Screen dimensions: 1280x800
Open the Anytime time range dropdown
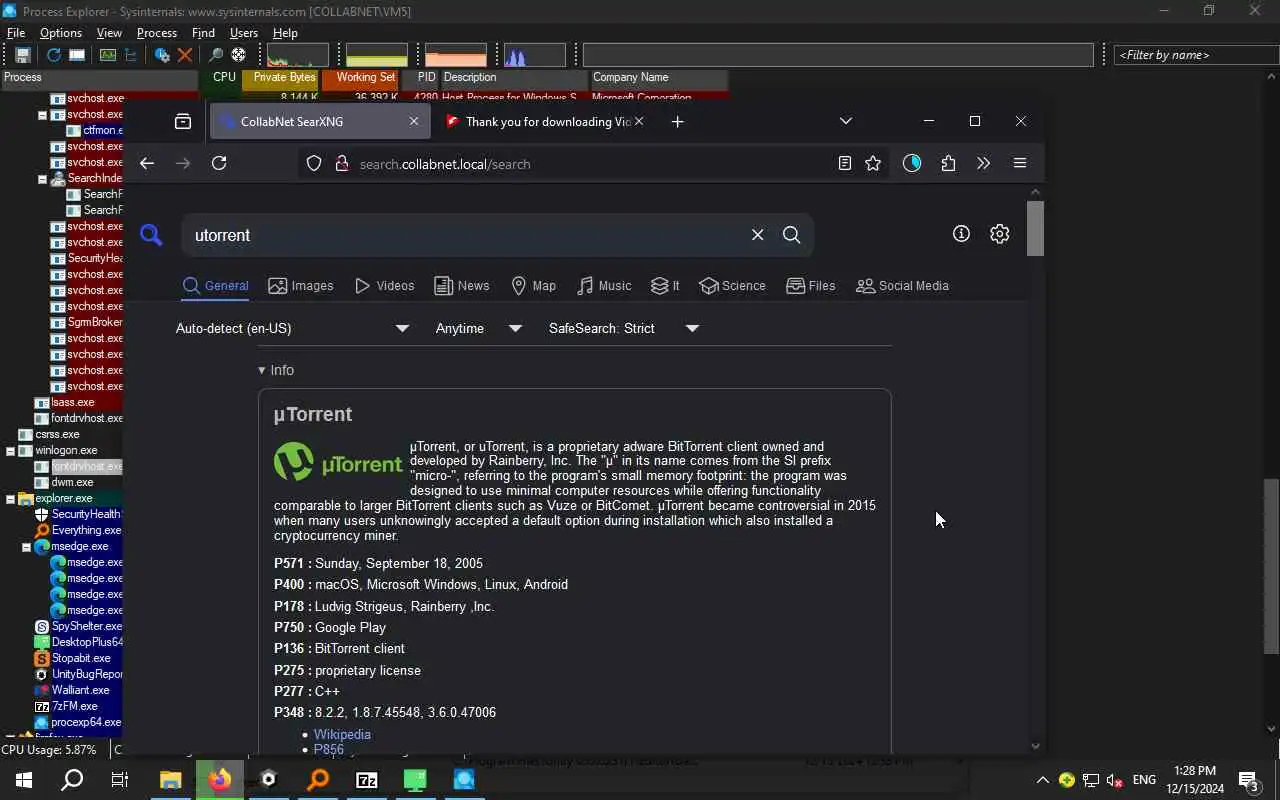(x=479, y=328)
